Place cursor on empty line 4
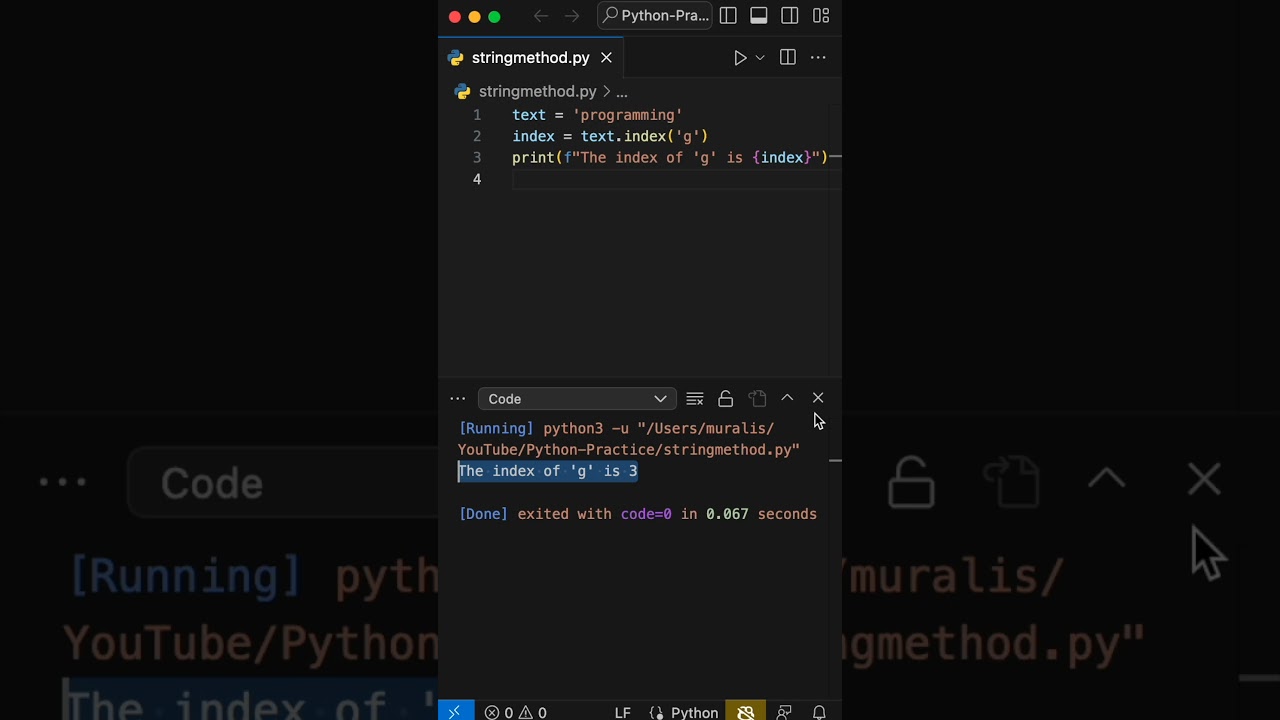This screenshot has height=720, width=1280. pos(676,179)
